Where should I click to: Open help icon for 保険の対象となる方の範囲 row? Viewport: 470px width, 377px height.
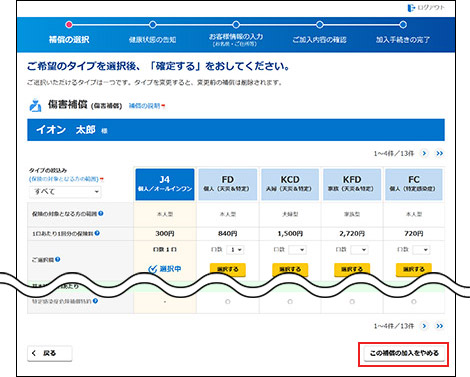click(101, 213)
